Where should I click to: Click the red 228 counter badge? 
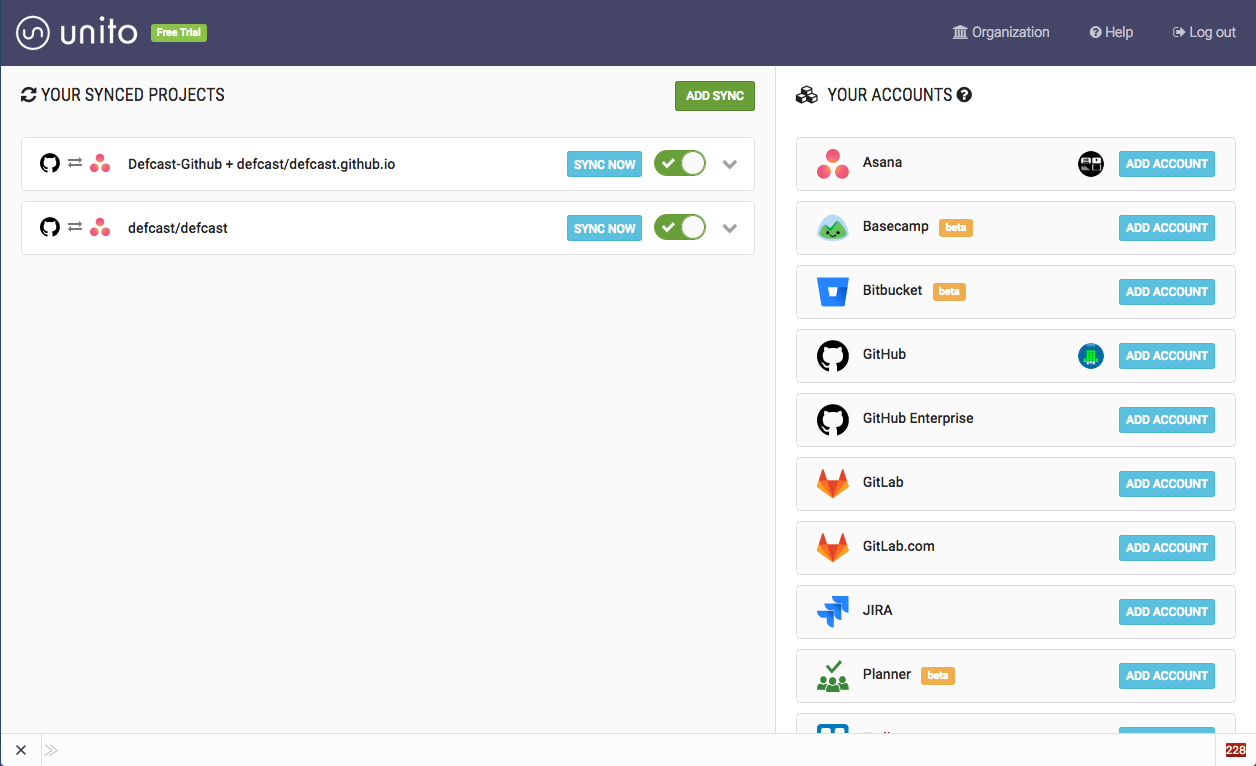(x=1236, y=750)
